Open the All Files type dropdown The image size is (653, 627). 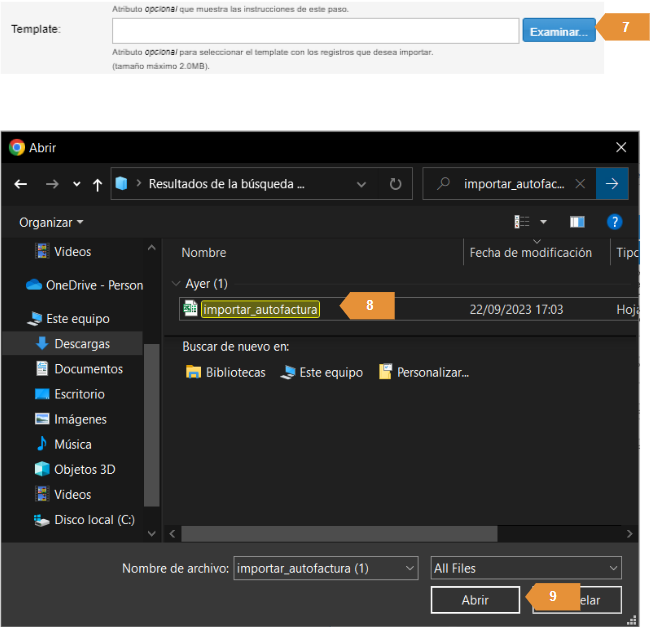(526, 568)
